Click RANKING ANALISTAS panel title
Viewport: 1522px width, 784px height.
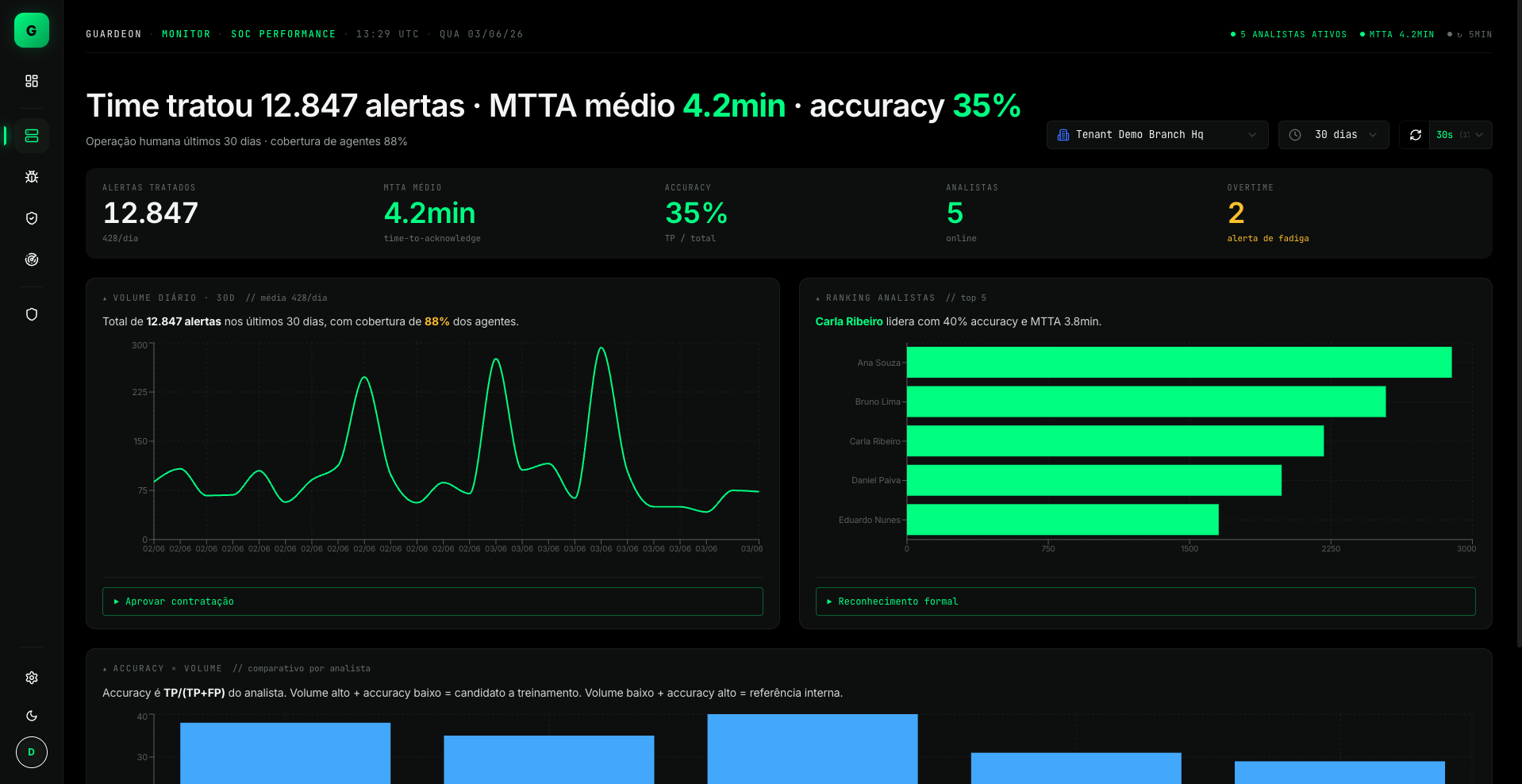click(x=881, y=298)
